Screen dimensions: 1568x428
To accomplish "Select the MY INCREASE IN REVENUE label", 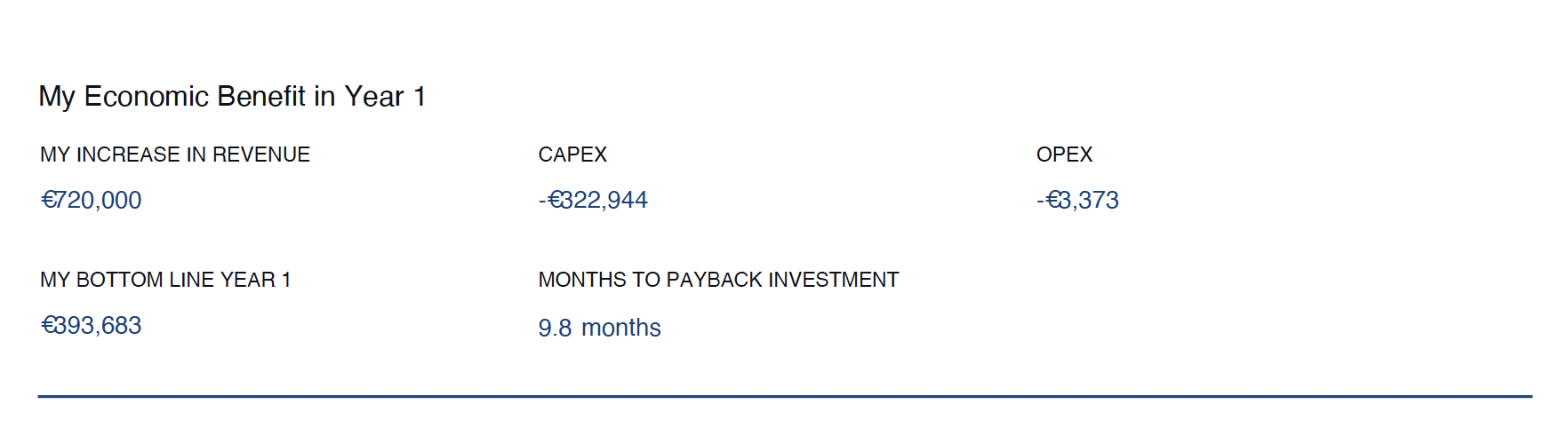I will pos(175,155).
